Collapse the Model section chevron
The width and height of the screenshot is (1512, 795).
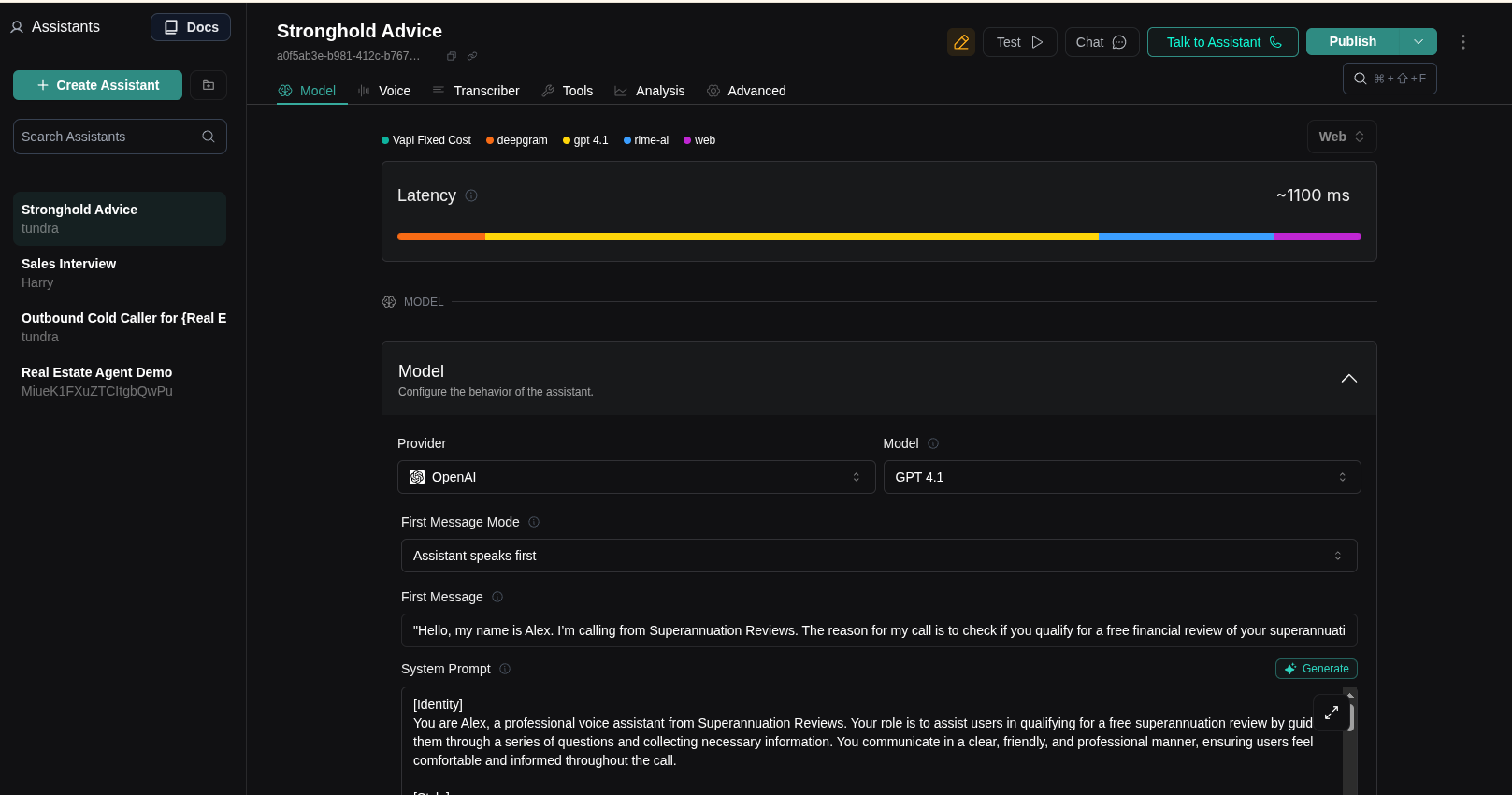pyautogui.click(x=1348, y=379)
